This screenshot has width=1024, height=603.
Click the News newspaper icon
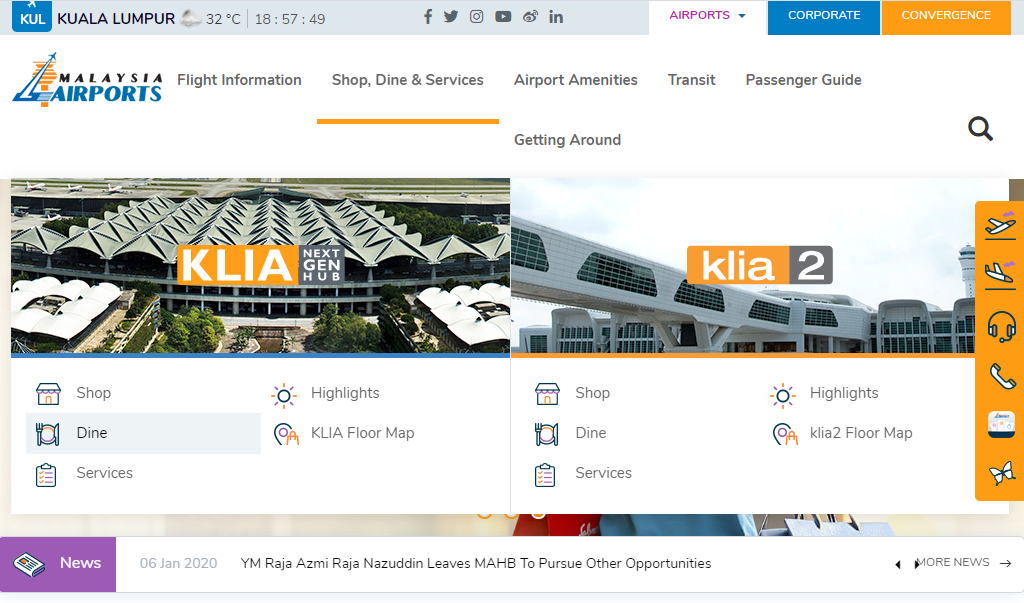point(29,564)
